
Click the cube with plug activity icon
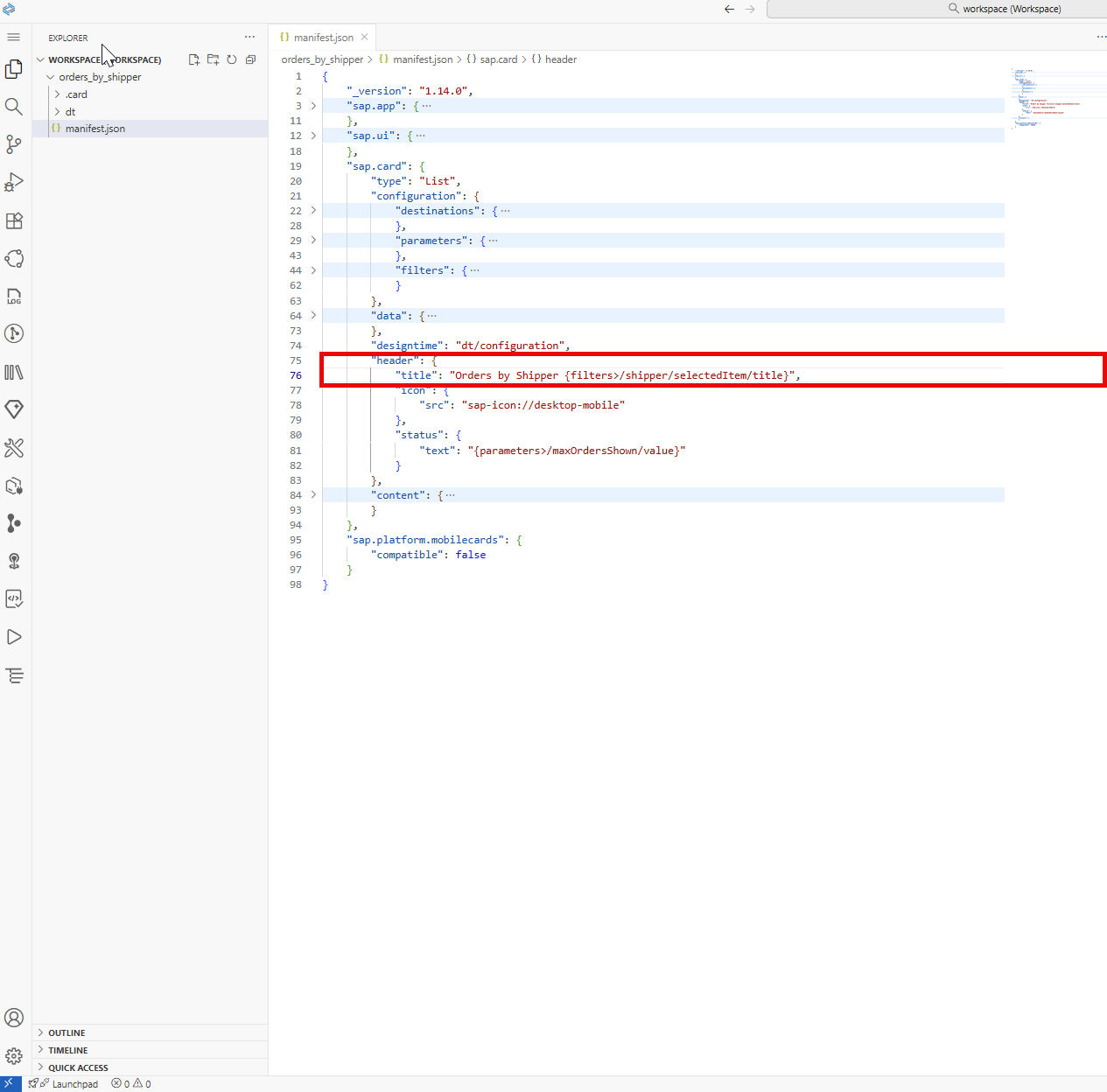14,486
